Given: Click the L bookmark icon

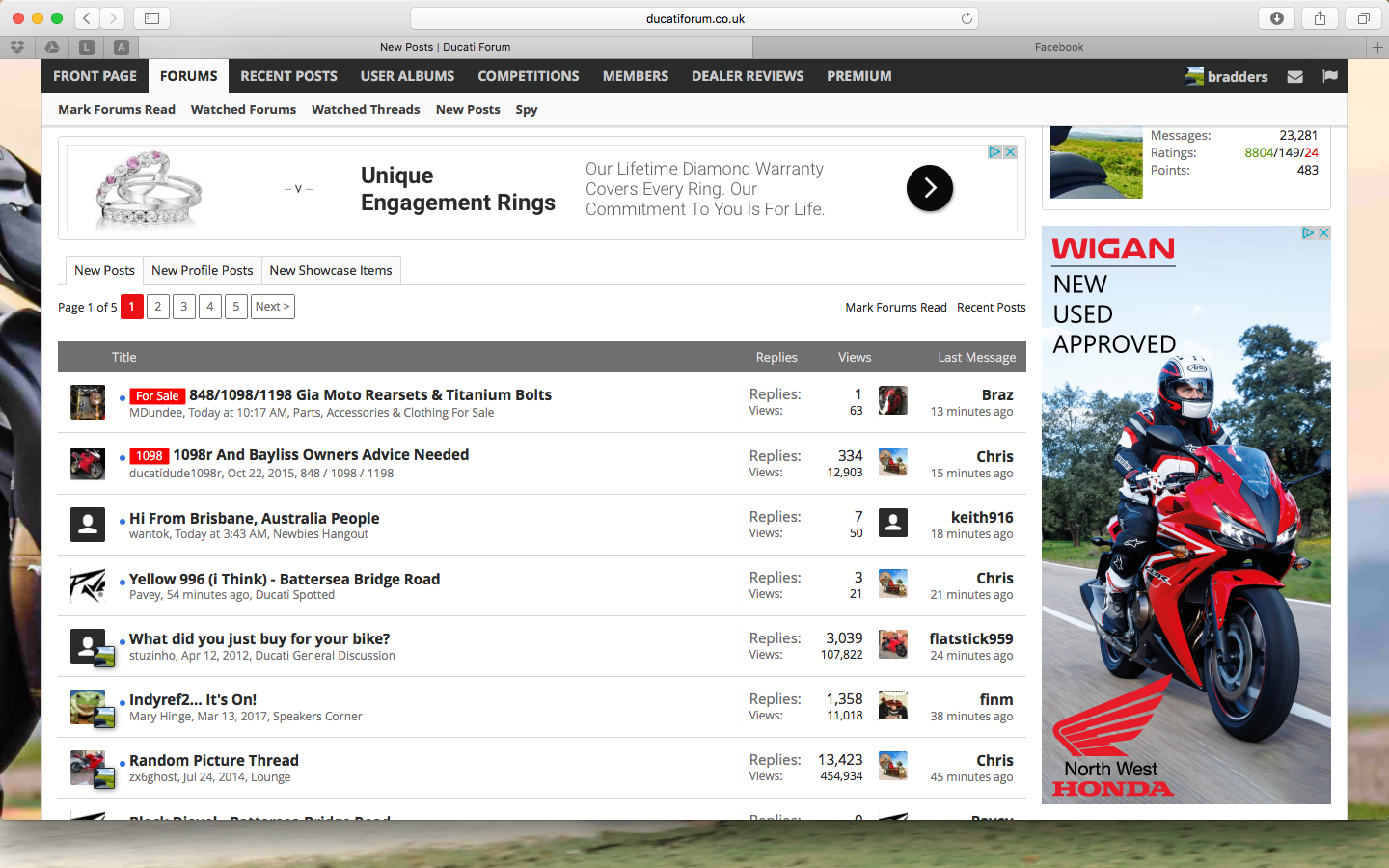Looking at the screenshot, I should tap(87, 46).
